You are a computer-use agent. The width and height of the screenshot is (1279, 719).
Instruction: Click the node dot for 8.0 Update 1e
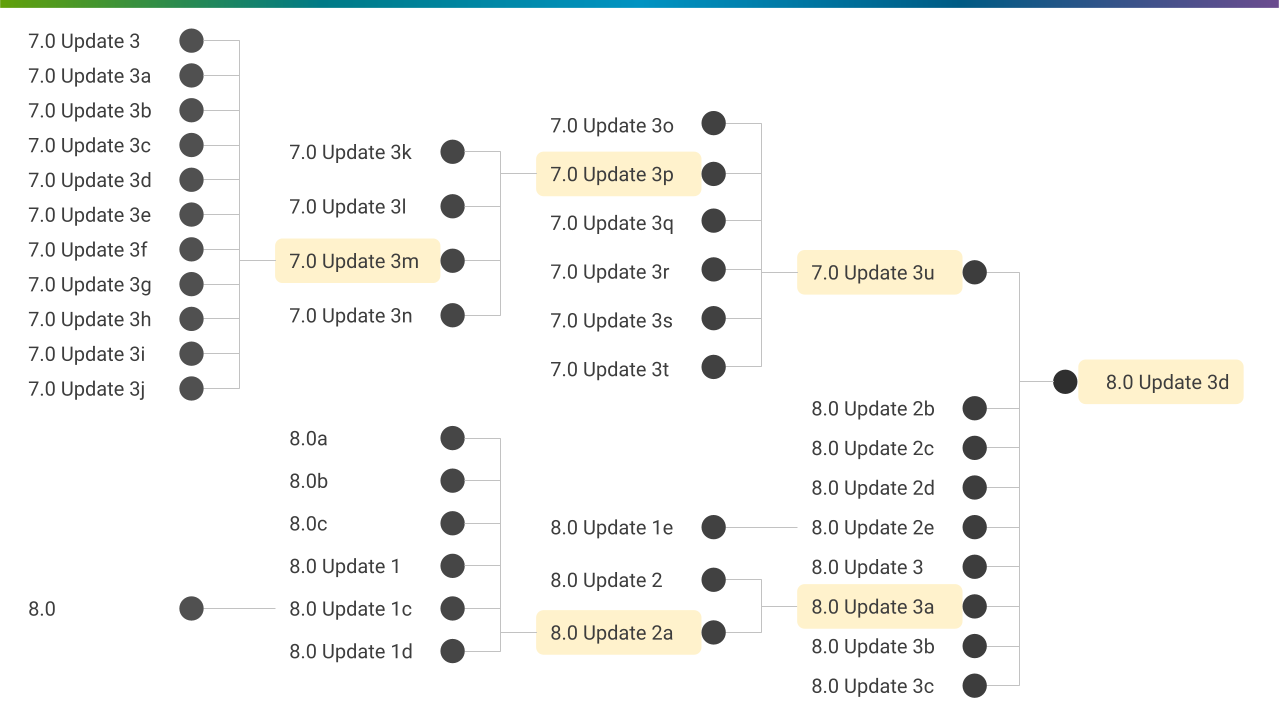pos(713,527)
